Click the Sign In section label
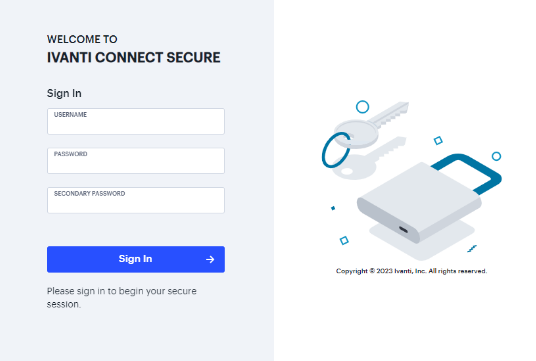The image size is (536, 361). (64, 93)
